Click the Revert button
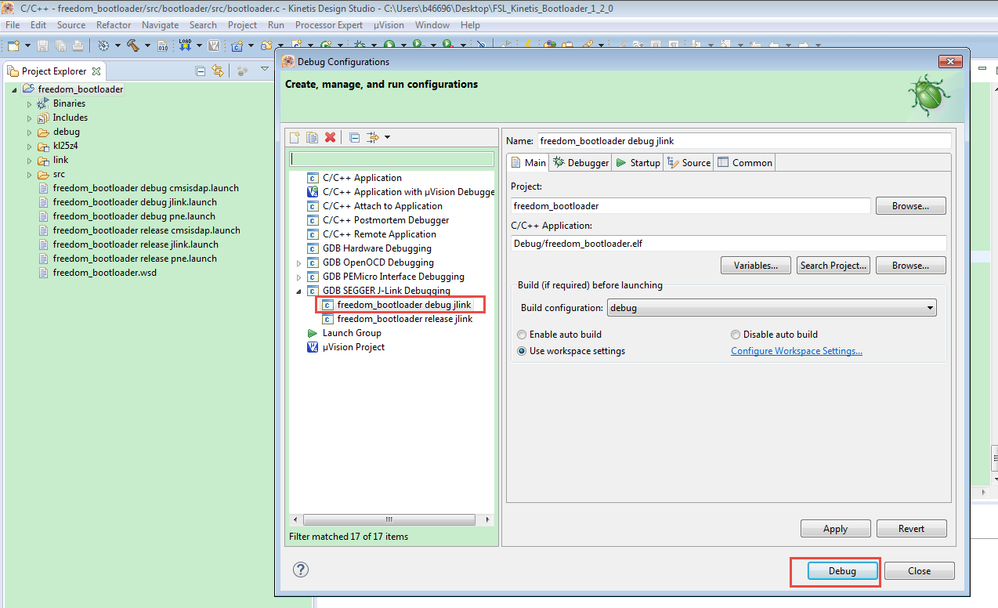 (x=911, y=528)
